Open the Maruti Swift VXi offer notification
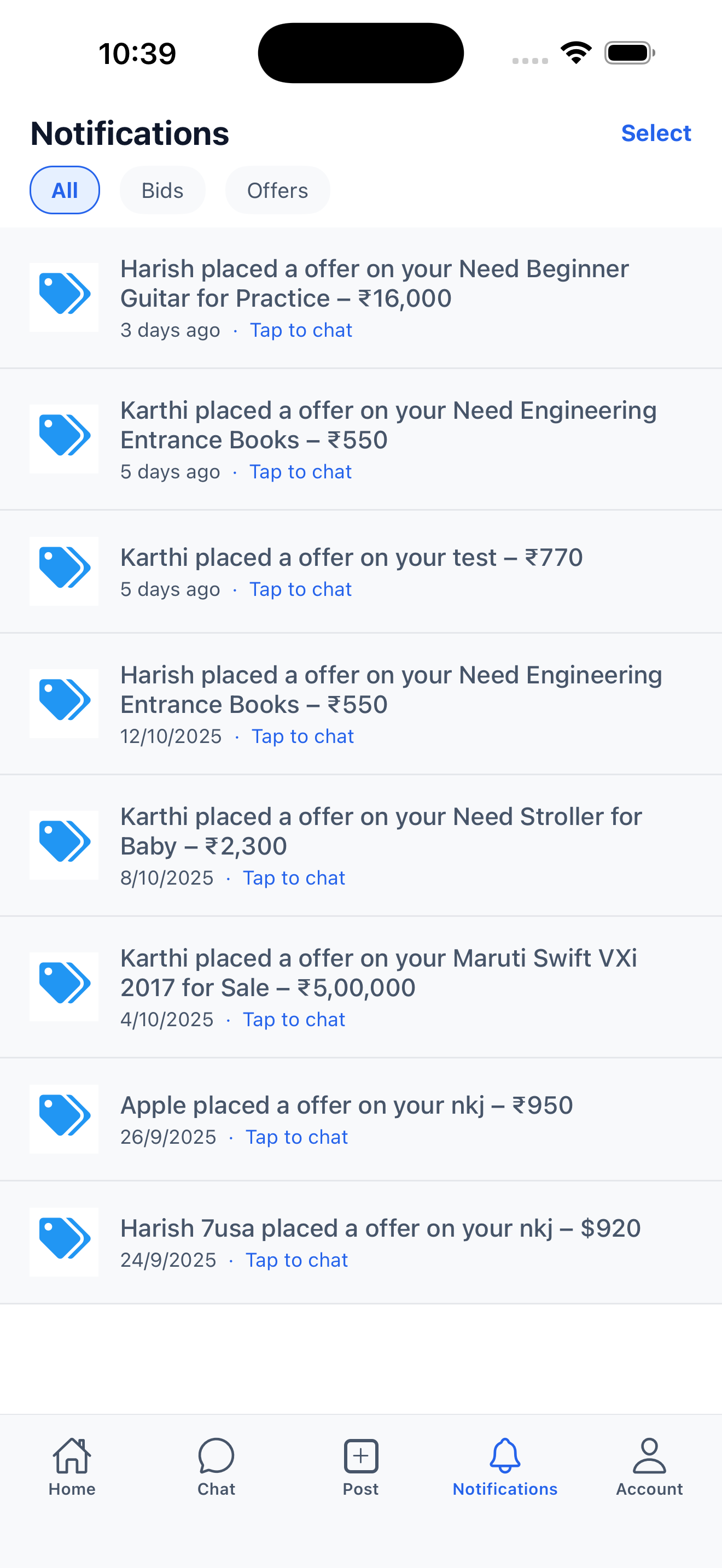Image resolution: width=722 pixels, height=1568 pixels. [378, 973]
